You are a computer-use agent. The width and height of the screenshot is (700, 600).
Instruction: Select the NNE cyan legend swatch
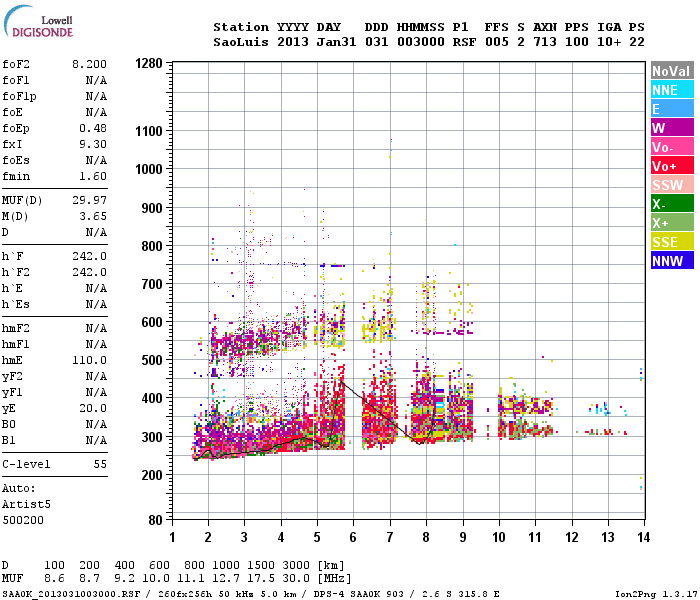coord(672,90)
